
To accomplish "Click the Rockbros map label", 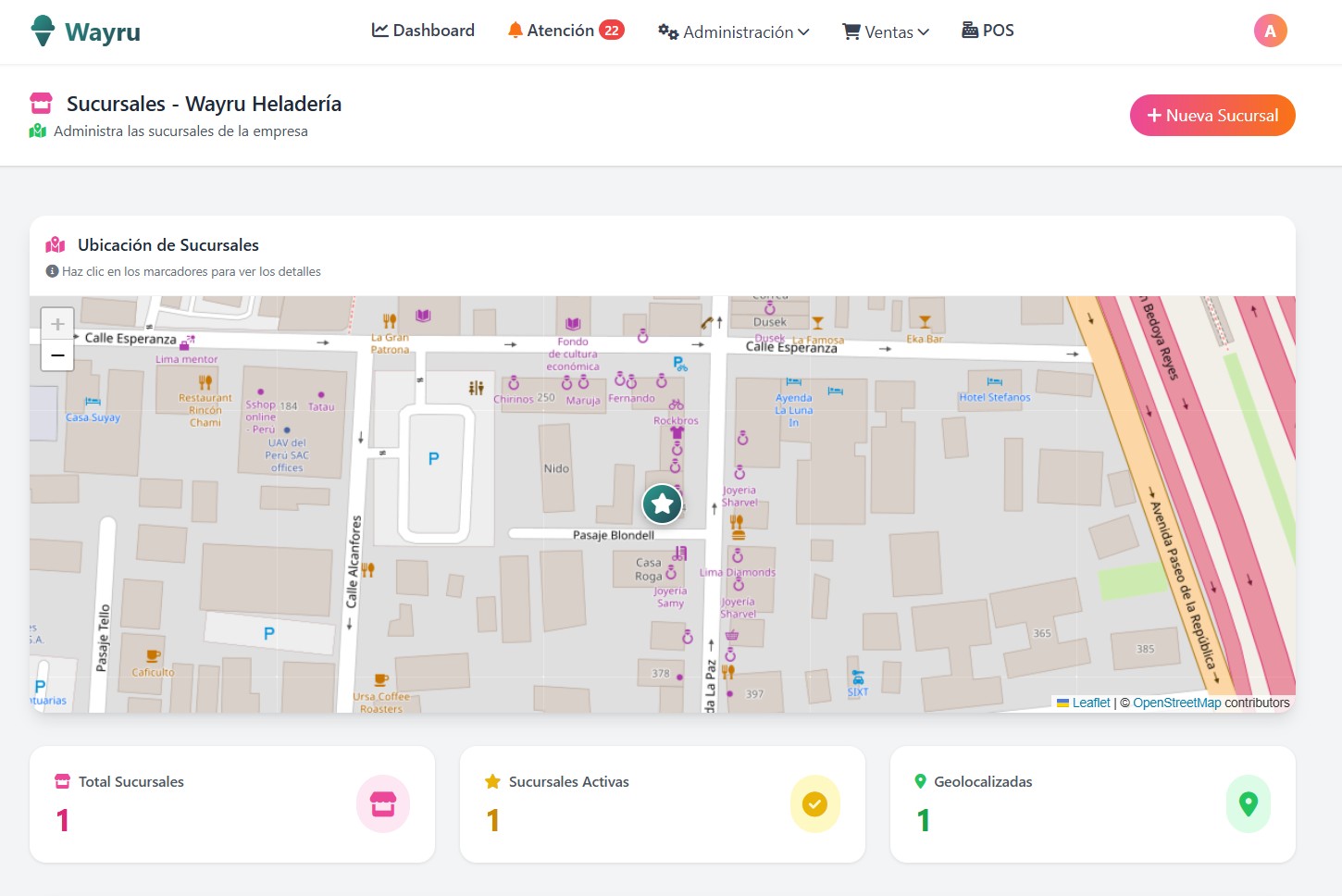I will click(676, 420).
